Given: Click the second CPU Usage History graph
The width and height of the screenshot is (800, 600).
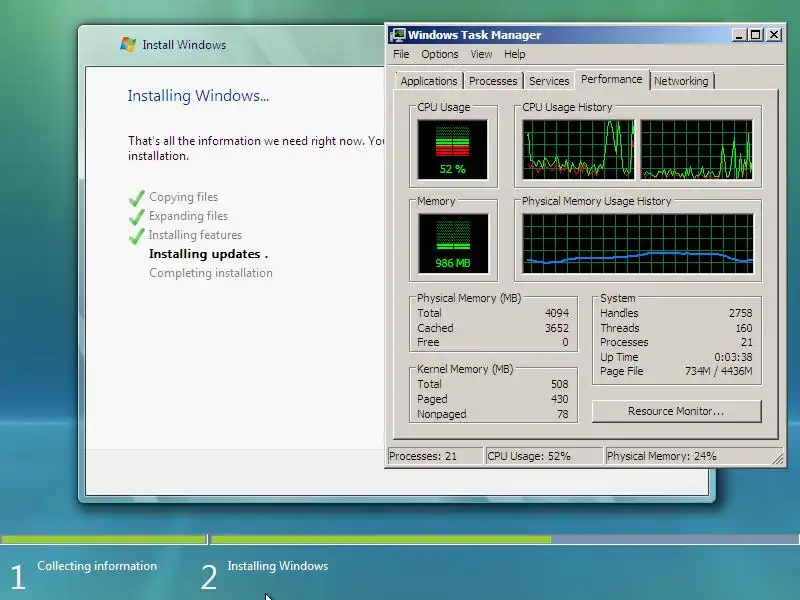Looking at the screenshot, I should [x=696, y=149].
